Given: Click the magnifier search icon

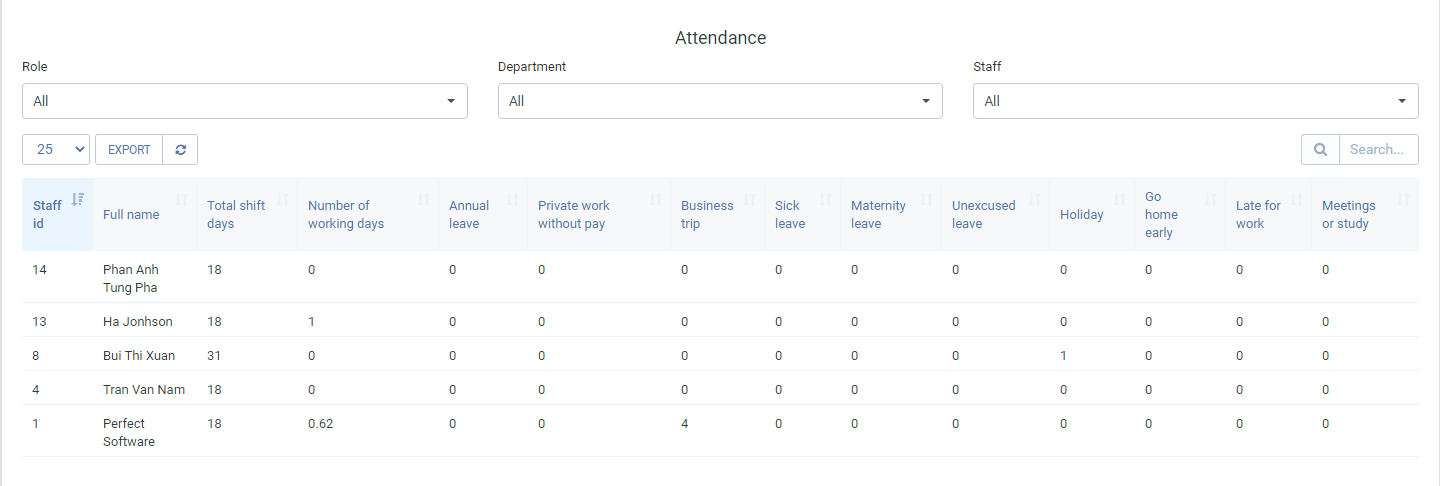Looking at the screenshot, I should click(x=1320, y=150).
